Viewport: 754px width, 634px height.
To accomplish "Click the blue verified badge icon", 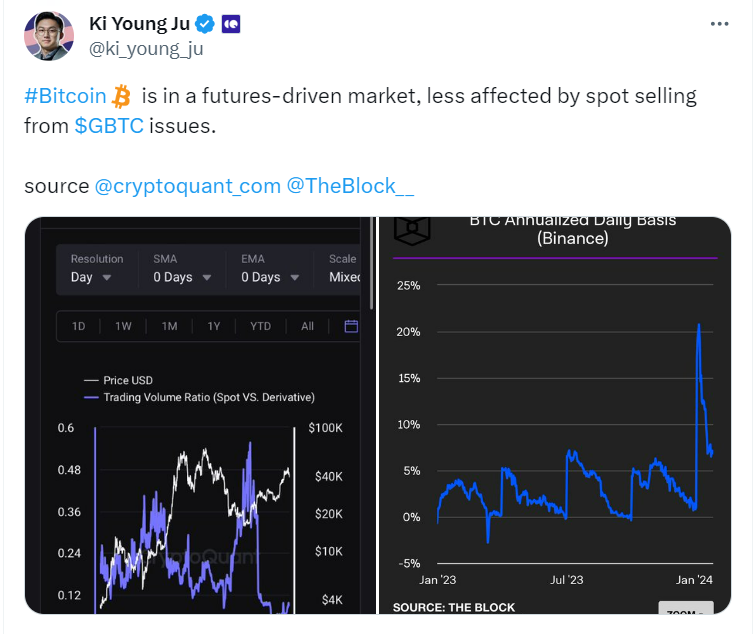I will coord(204,24).
